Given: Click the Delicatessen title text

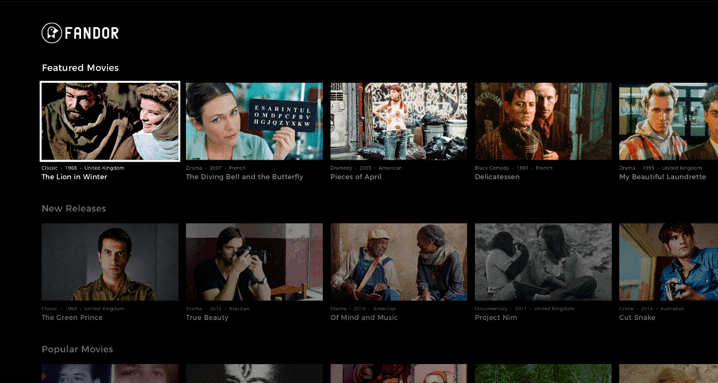Looking at the screenshot, I should point(497,177).
